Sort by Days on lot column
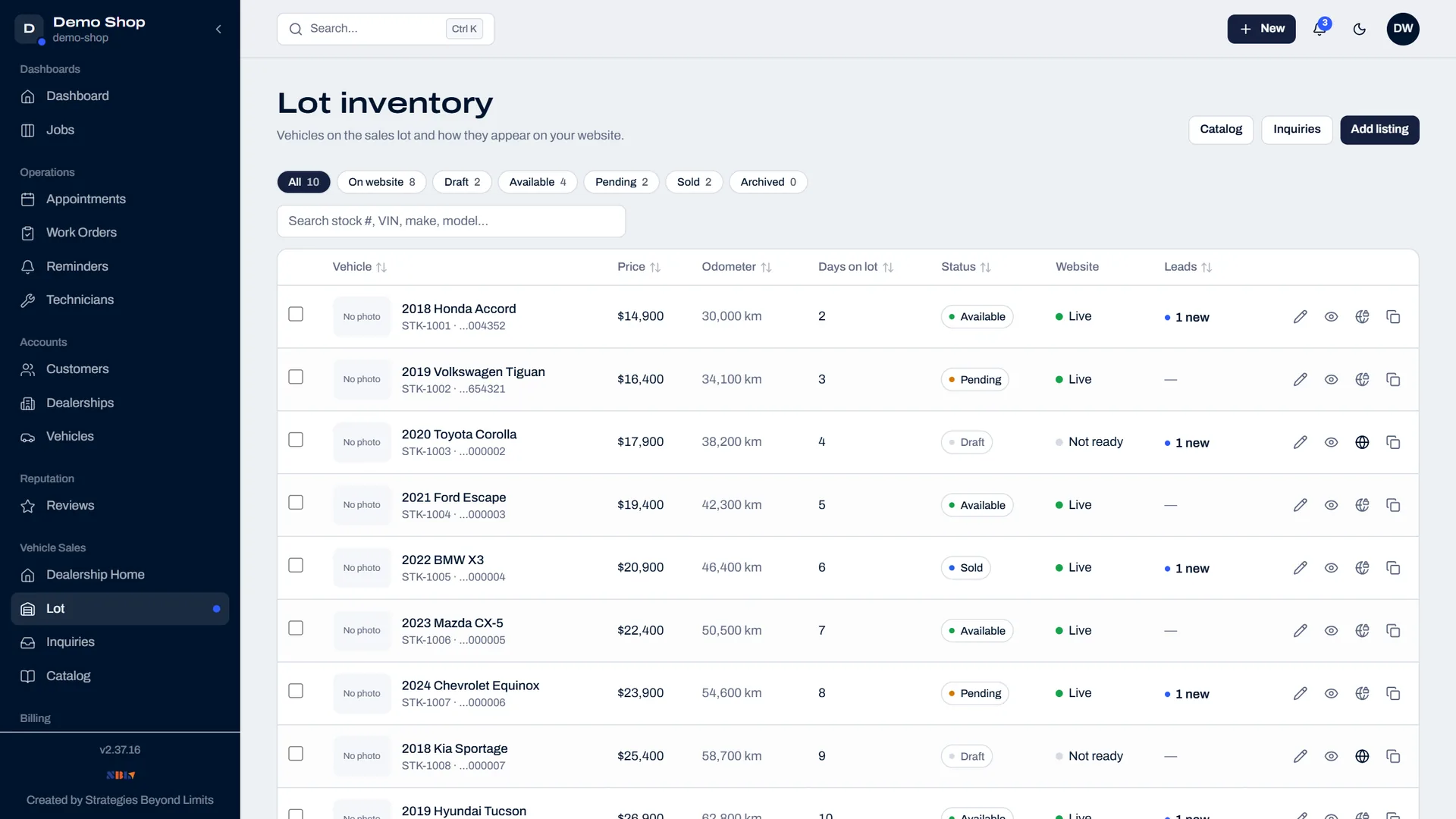The image size is (1456, 819). (855, 267)
